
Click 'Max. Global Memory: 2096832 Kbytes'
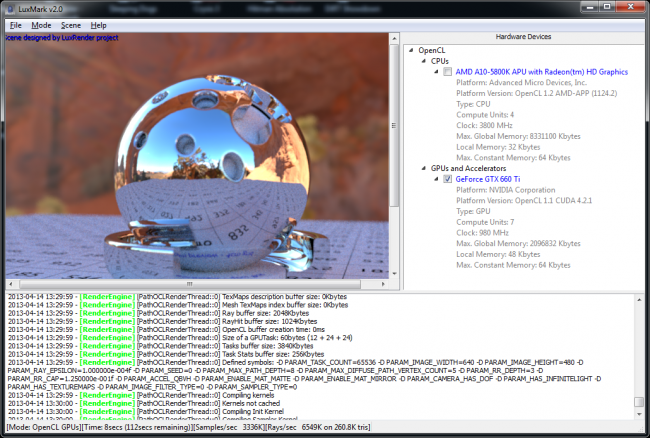point(518,244)
